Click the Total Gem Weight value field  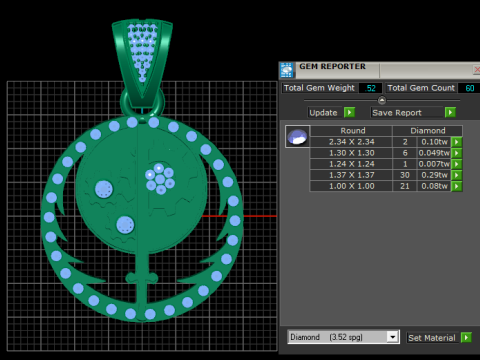(371, 88)
